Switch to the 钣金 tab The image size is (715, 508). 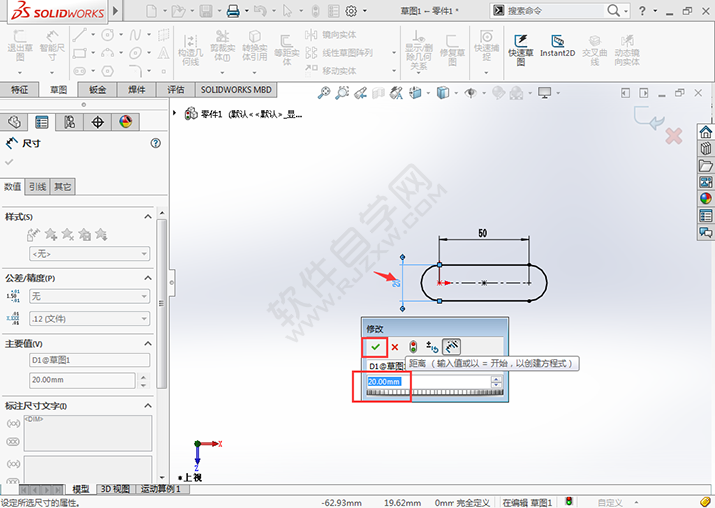click(x=97, y=89)
